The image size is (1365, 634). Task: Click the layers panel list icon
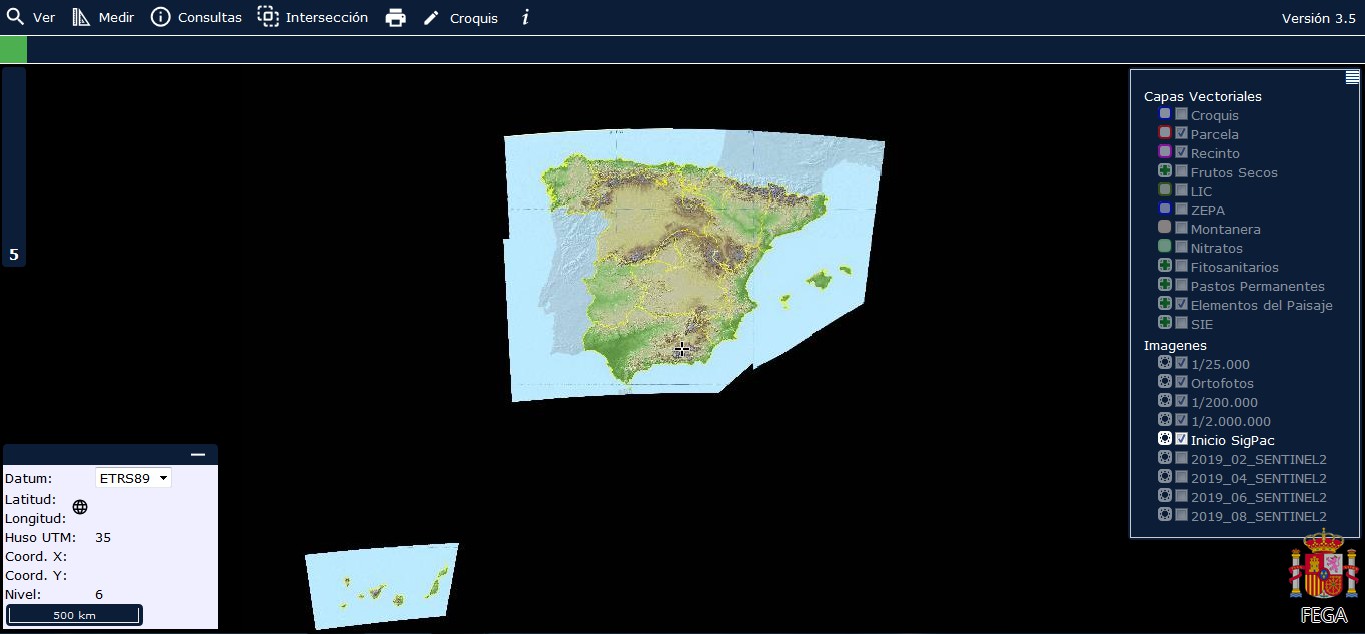coord(1352,77)
